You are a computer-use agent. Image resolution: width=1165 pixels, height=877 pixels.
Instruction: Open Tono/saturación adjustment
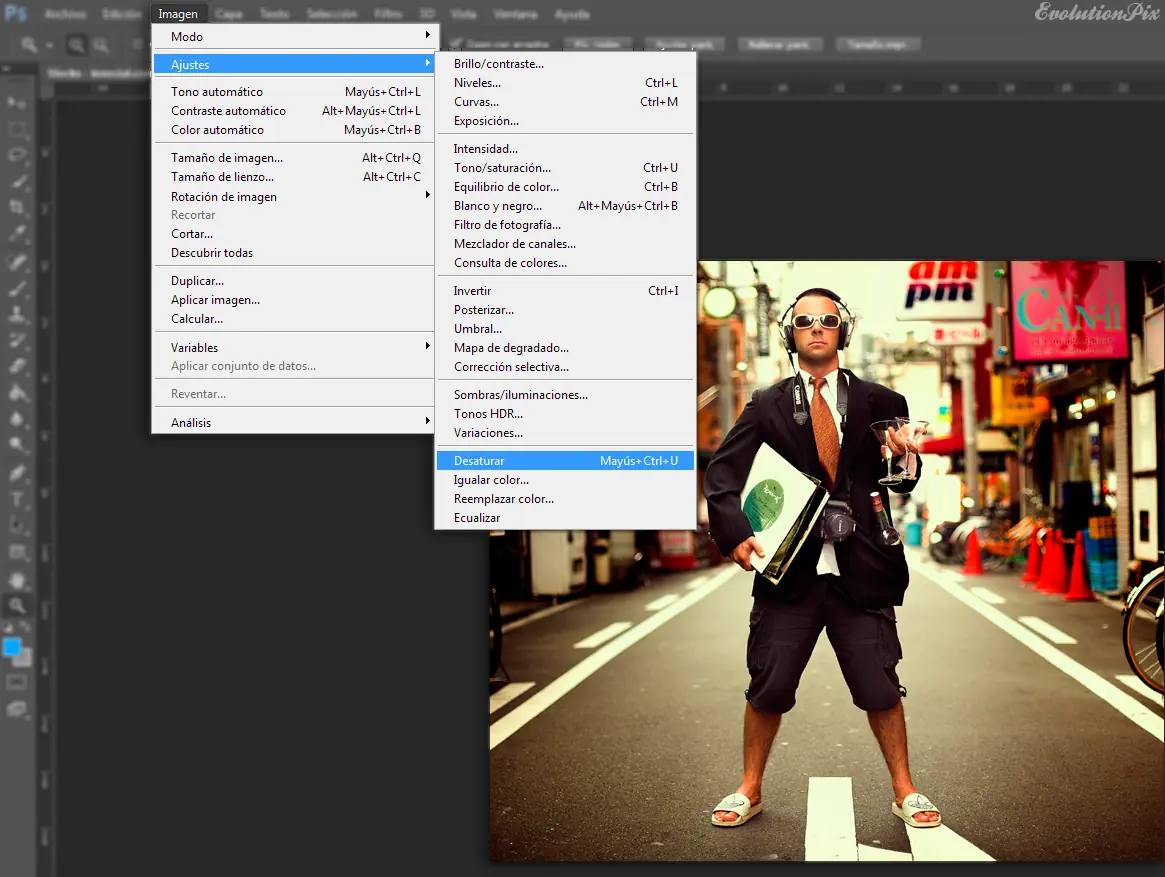[x=565, y=168]
